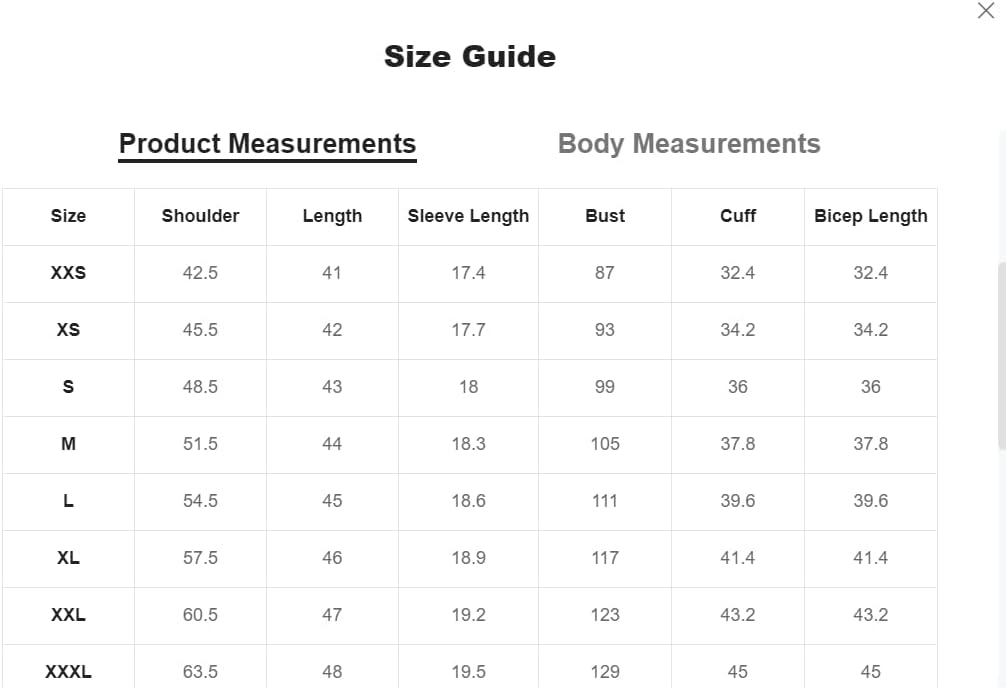Select the XL size row label

click(x=68, y=558)
